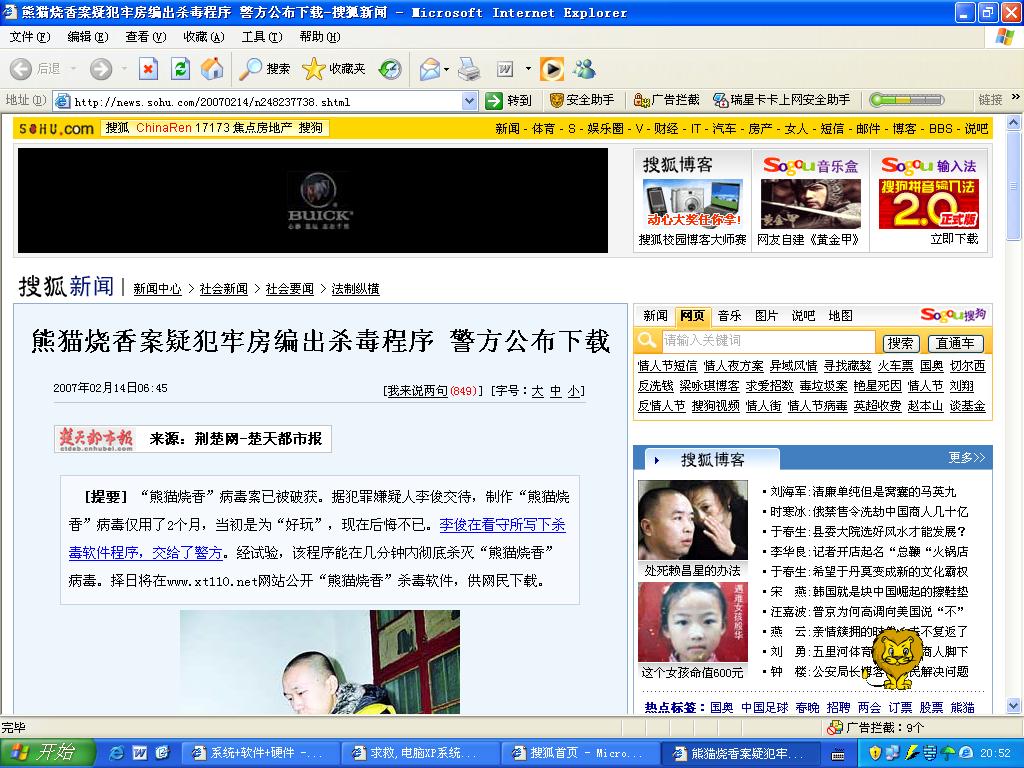Click the Sogou search magnifier icon
1024x768 pixels.
click(x=647, y=340)
